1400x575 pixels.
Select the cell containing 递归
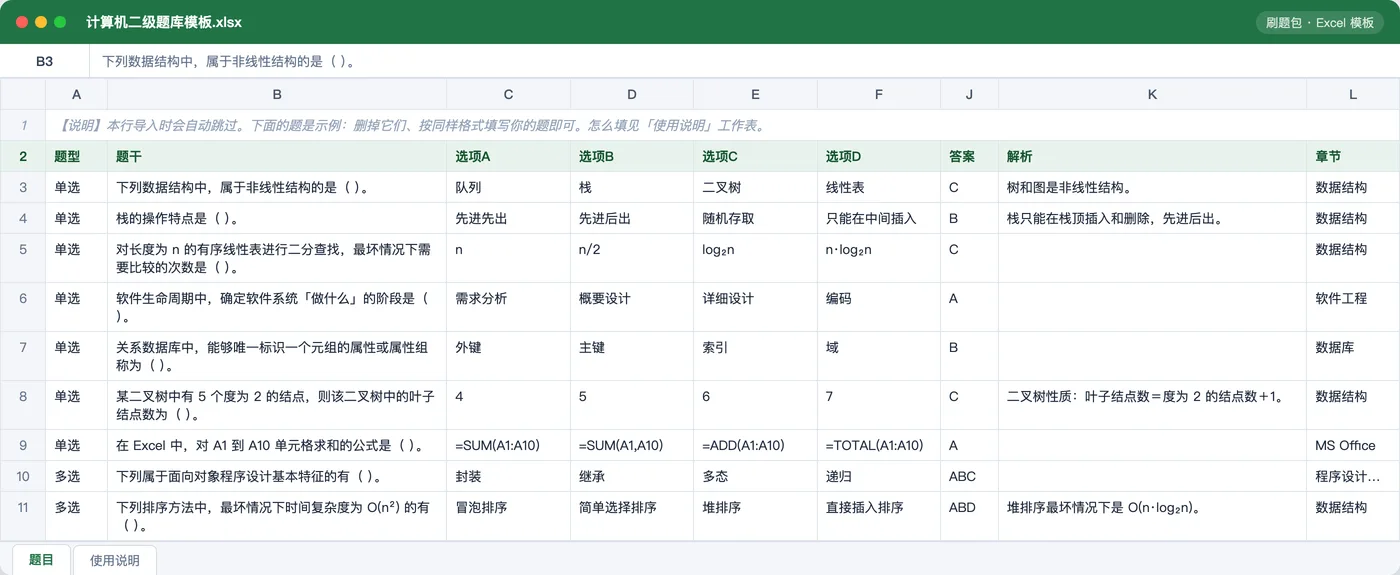pyautogui.click(x=879, y=476)
